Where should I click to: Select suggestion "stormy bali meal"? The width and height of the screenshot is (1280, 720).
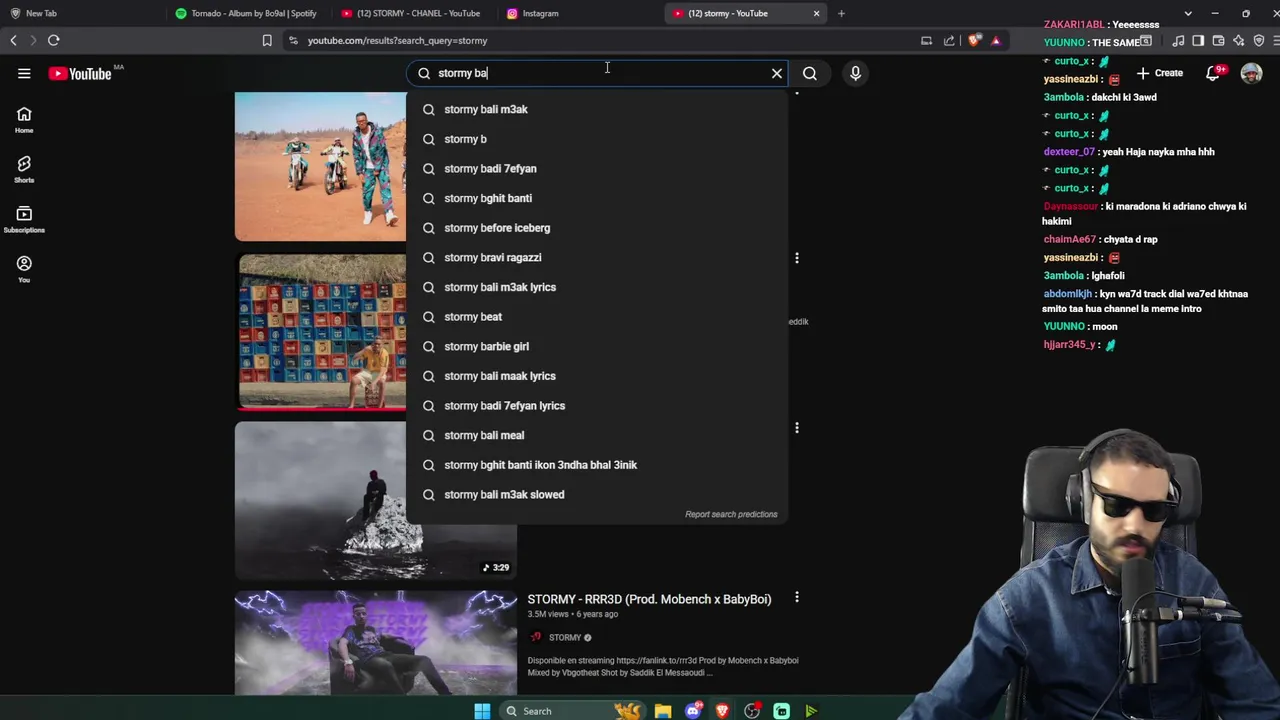click(596, 435)
